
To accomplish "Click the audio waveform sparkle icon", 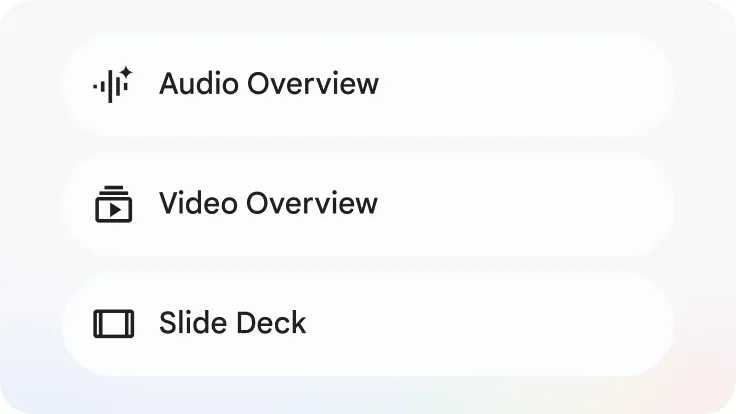I will click(x=113, y=84).
